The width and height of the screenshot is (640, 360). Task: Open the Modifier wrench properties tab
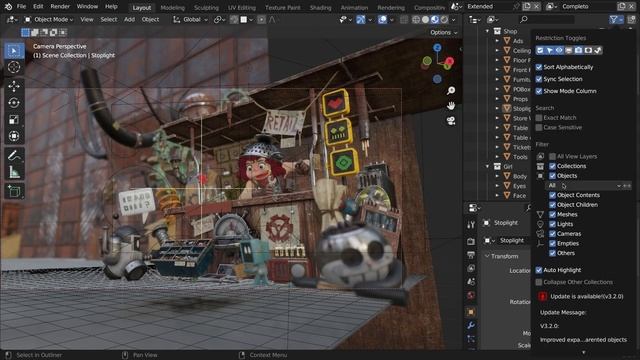pos(471,326)
